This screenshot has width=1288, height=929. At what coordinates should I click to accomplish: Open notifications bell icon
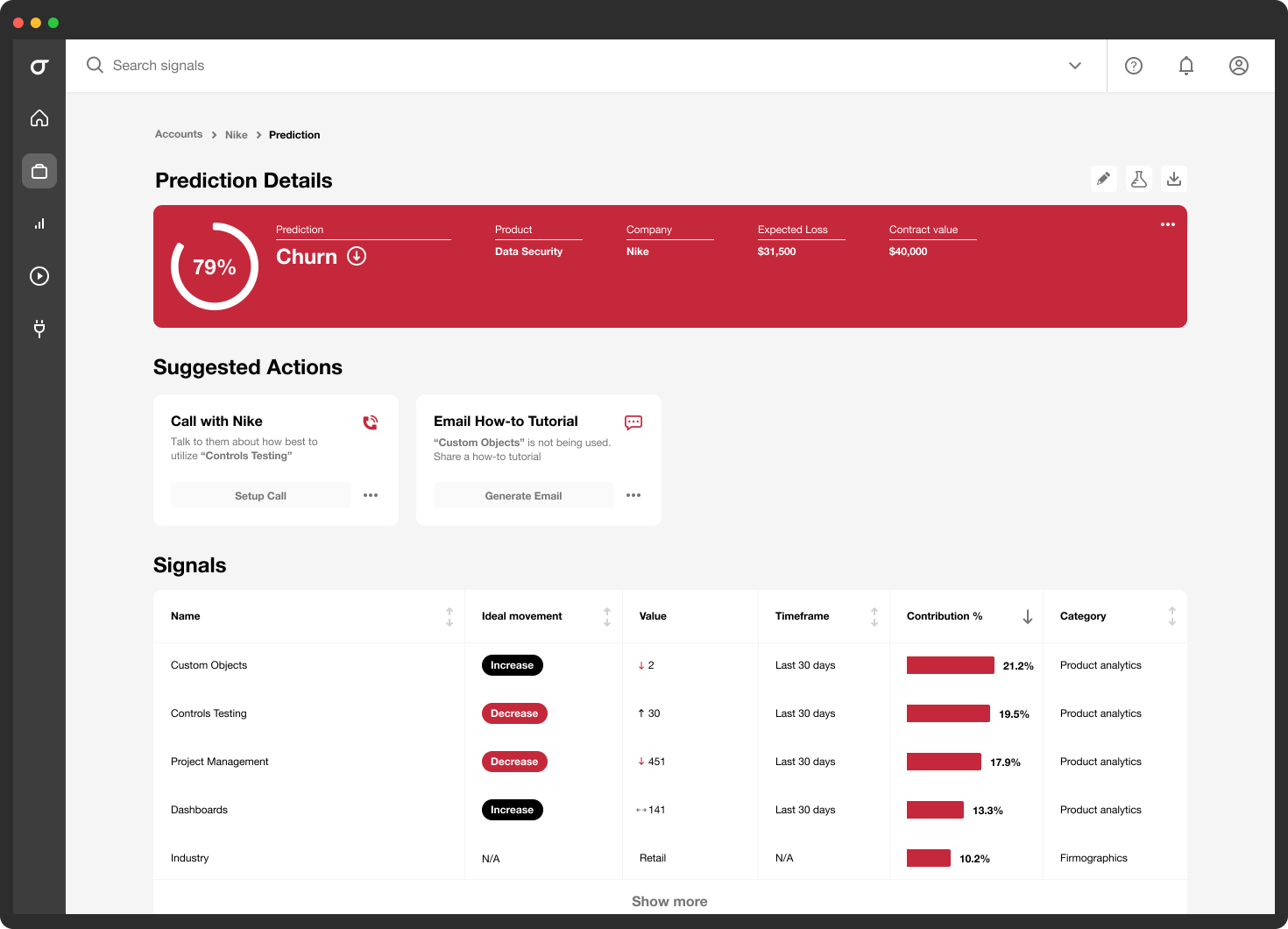tap(1186, 66)
